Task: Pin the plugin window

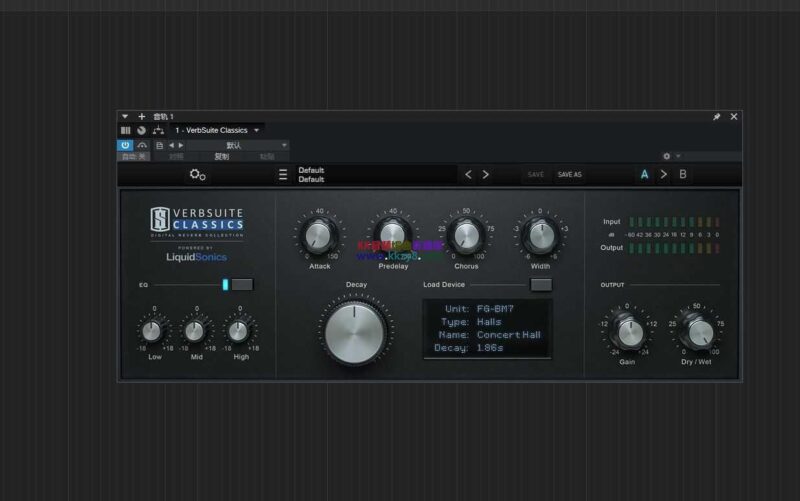Action: pos(716,117)
